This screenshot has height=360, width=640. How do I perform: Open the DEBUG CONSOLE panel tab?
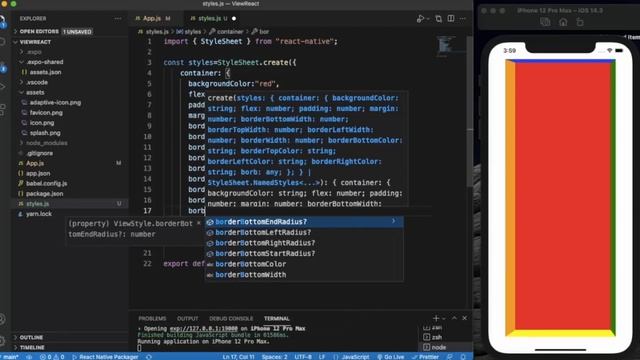click(x=231, y=318)
